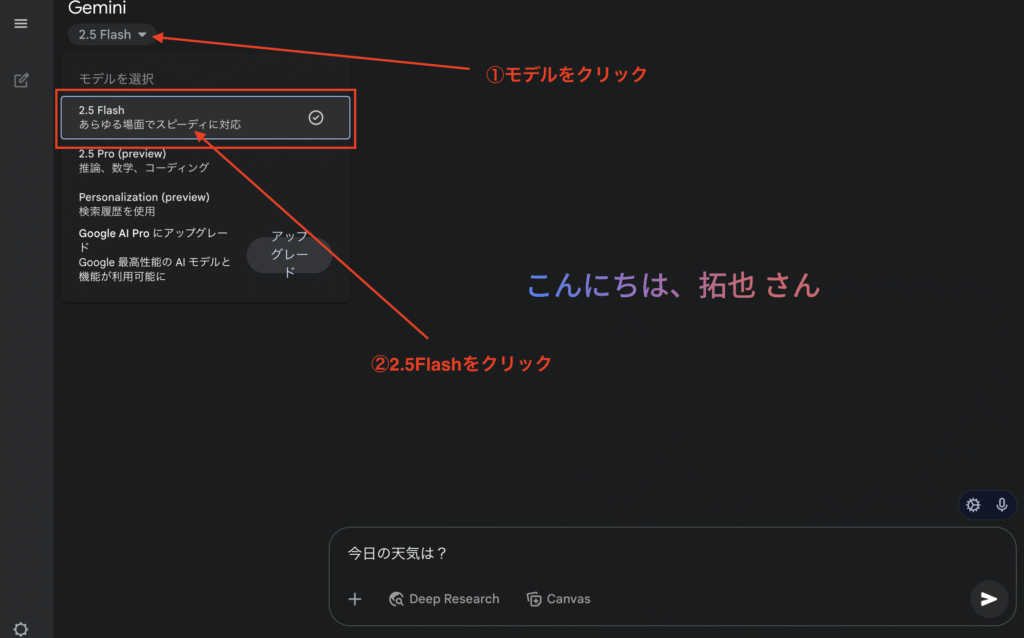Click the アップグレード upgrade button
1024x638 pixels.
coord(289,254)
